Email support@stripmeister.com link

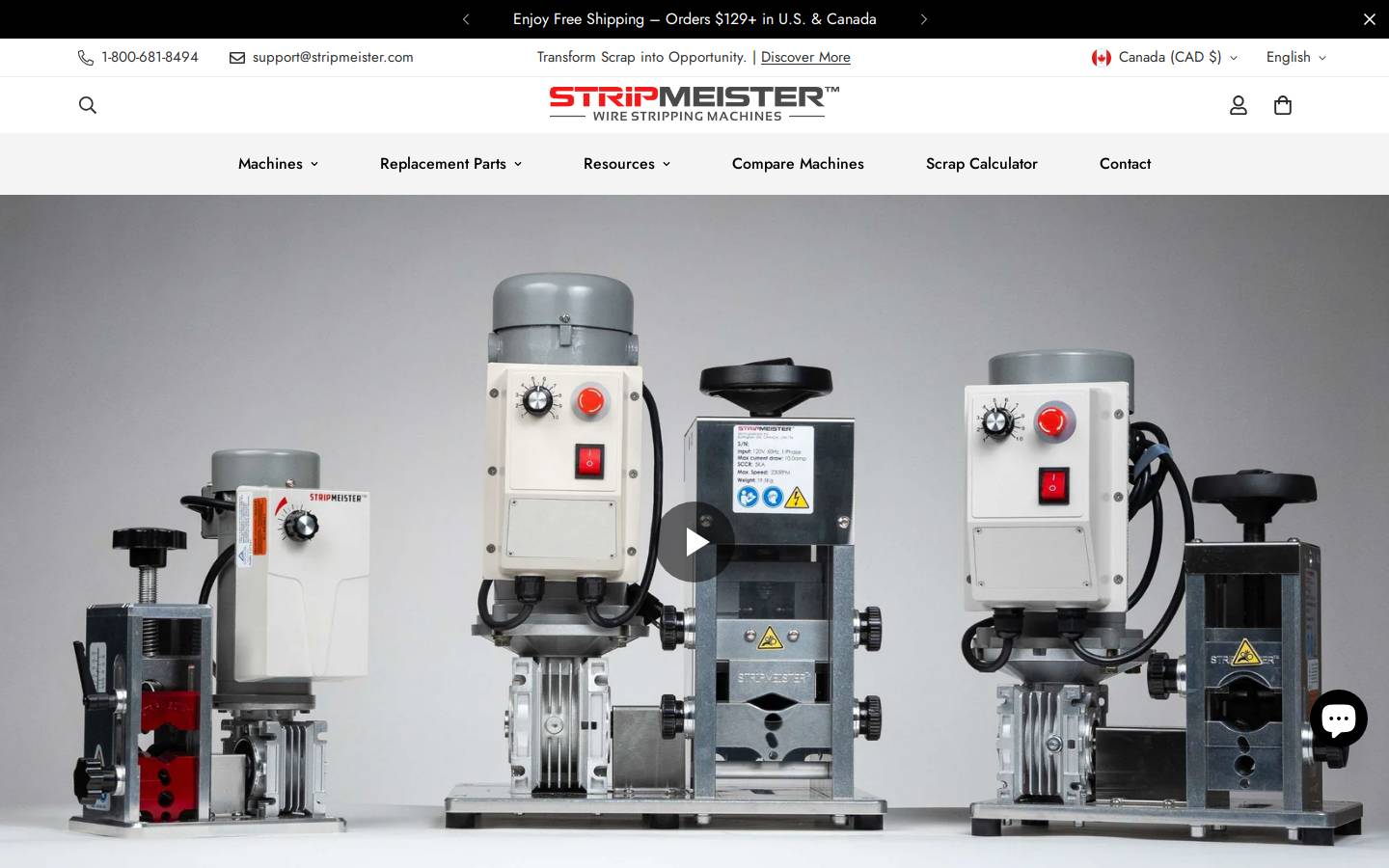pyautogui.click(x=333, y=57)
